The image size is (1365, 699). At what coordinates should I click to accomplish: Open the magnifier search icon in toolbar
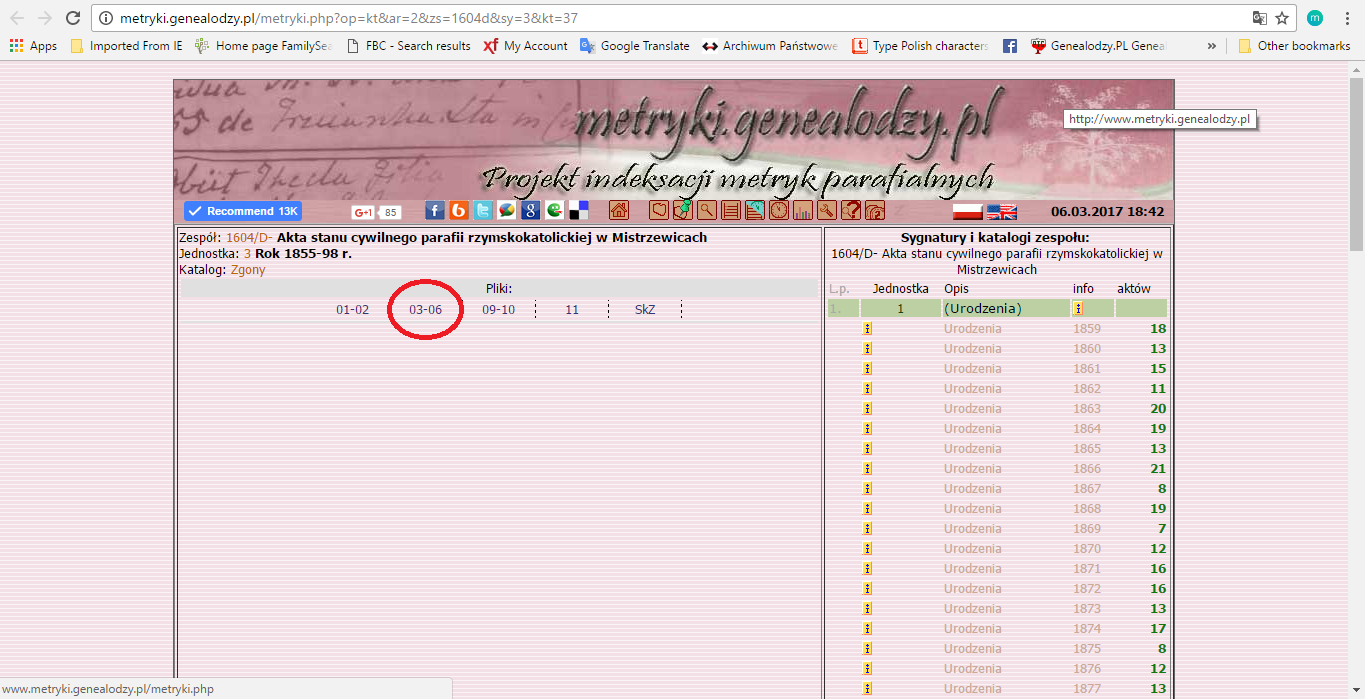point(707,210)
